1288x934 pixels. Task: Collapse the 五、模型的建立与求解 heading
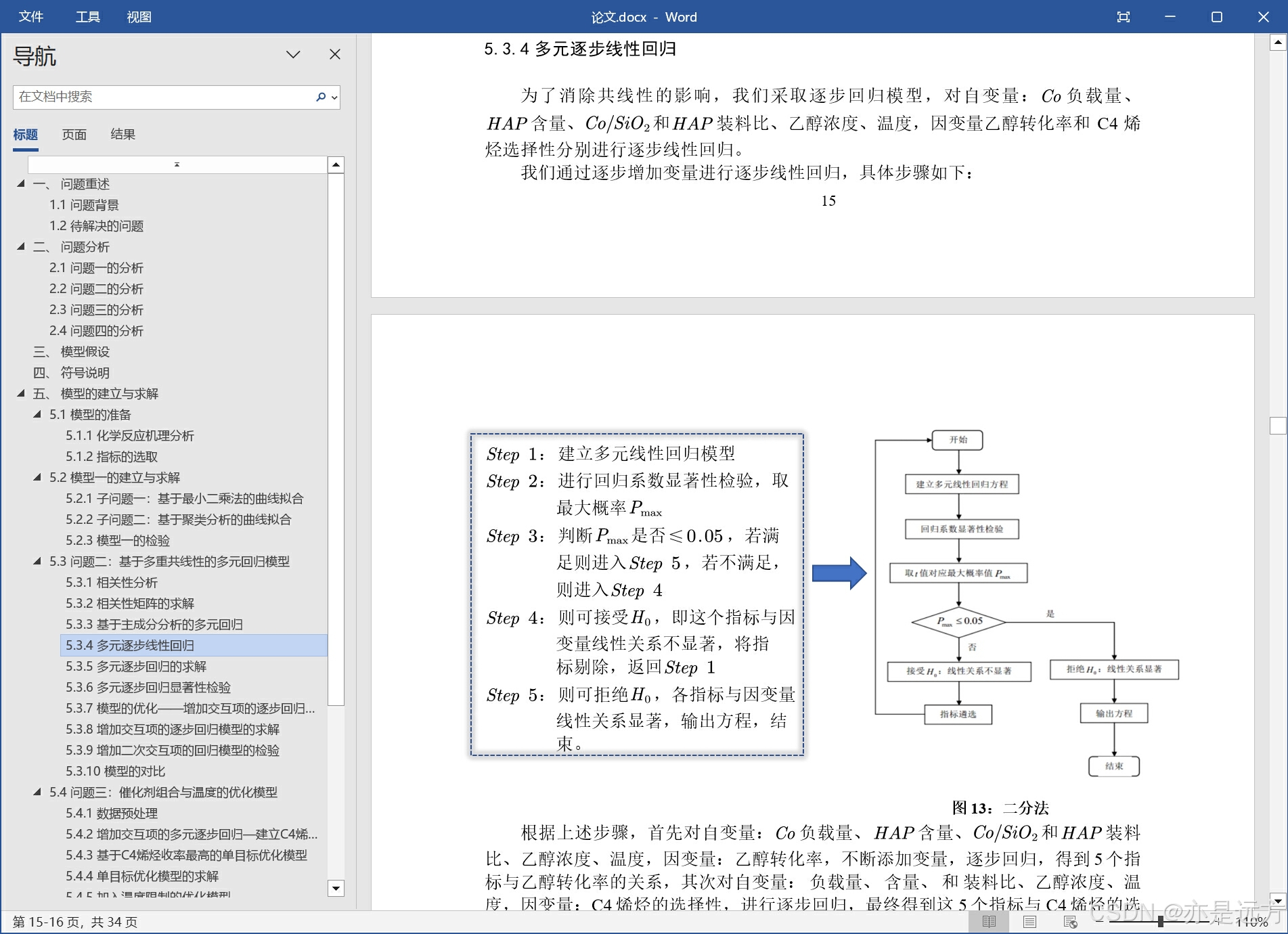pyautogui.click(x=21, y=393)
